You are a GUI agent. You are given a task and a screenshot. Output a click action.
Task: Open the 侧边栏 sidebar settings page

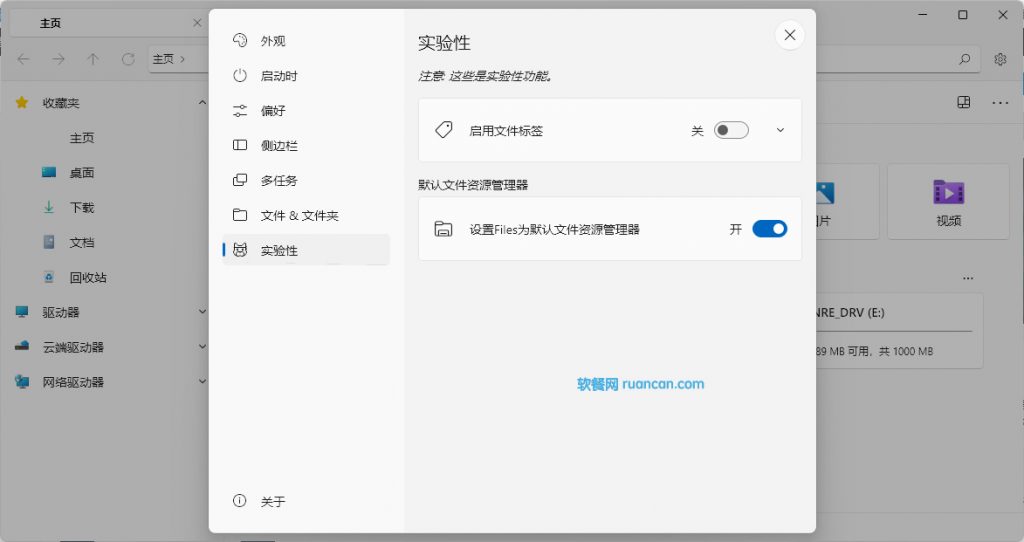[279, 146]
